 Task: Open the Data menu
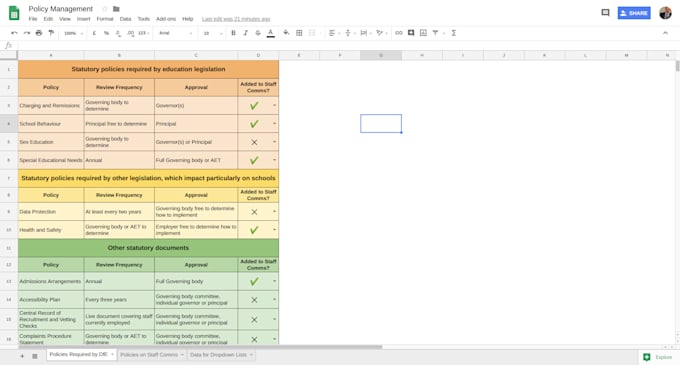tap(125, 19)
